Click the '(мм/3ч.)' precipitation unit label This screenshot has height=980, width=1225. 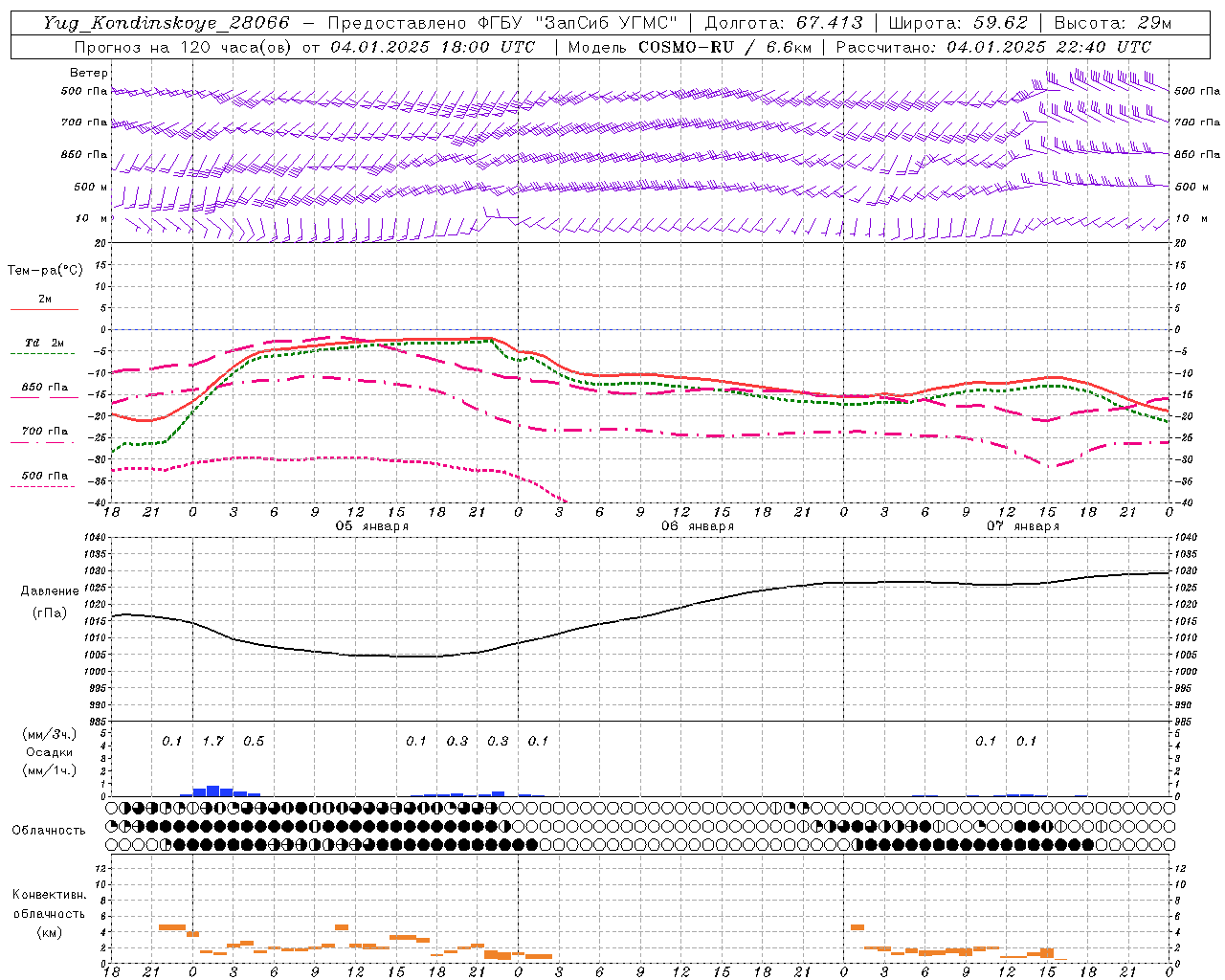coord(50,734)
